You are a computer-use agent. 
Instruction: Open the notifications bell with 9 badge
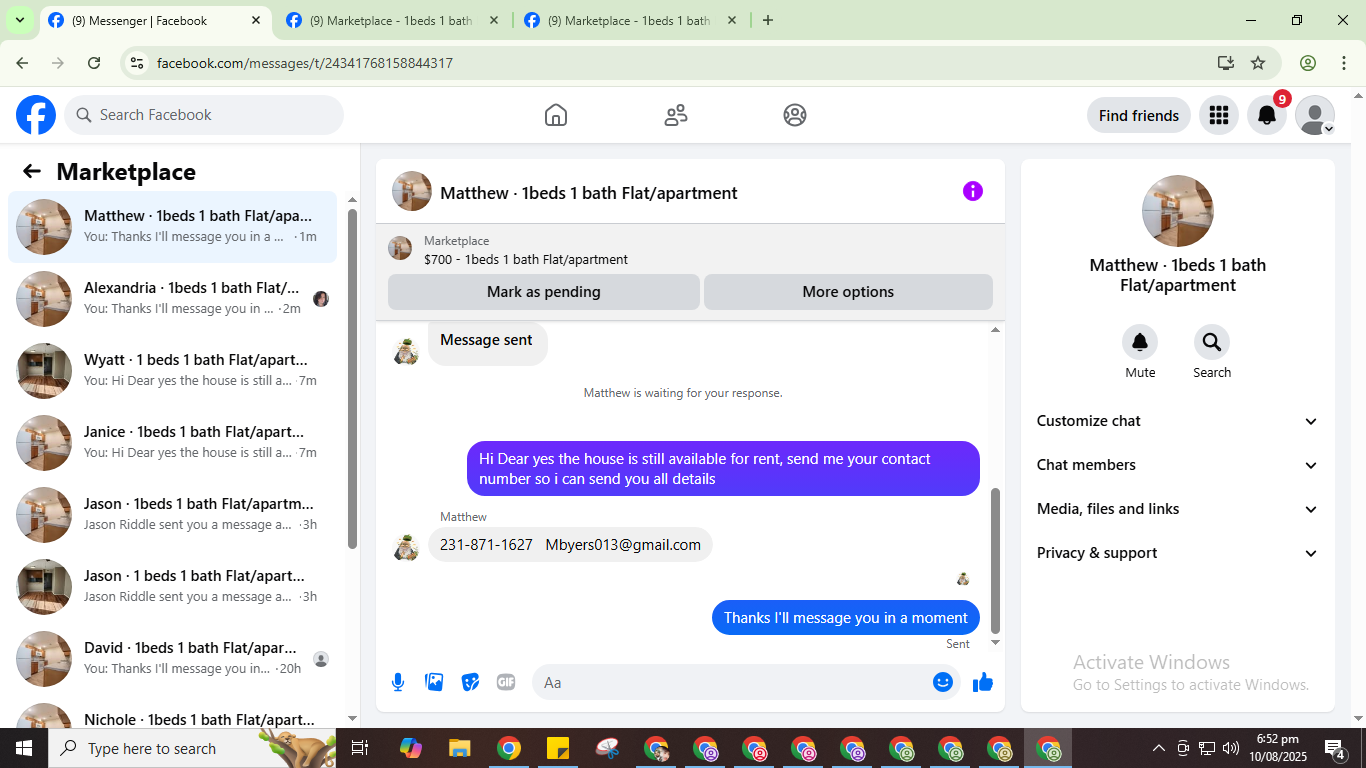[1267, 115]
